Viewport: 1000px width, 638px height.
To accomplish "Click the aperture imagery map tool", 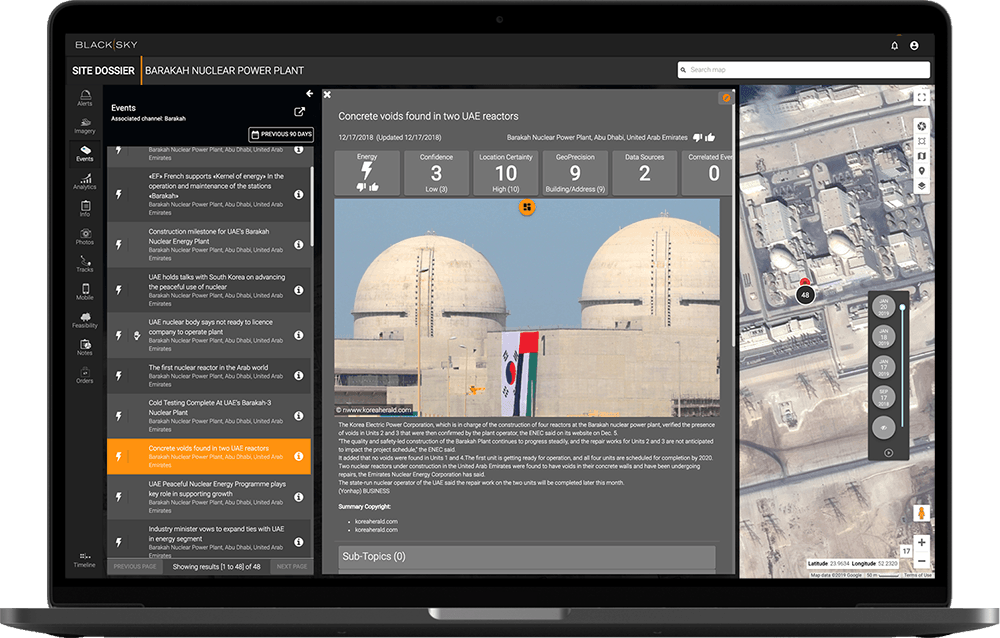I will tap(922, 126).
